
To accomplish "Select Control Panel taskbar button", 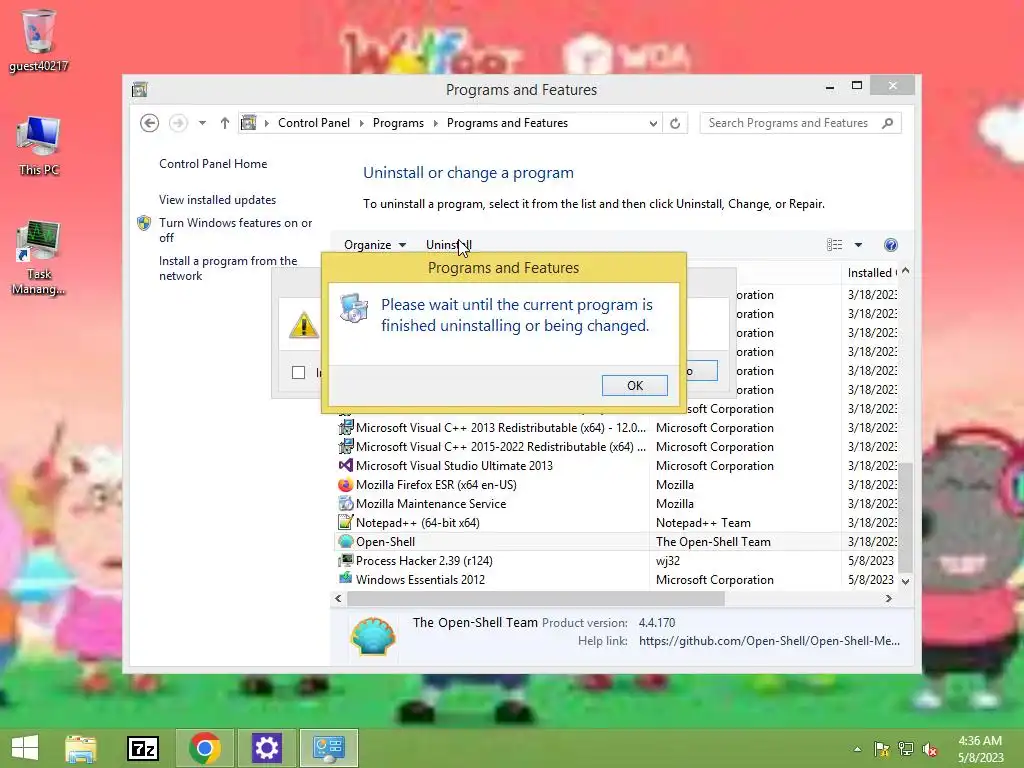I will tap(328, 748).
